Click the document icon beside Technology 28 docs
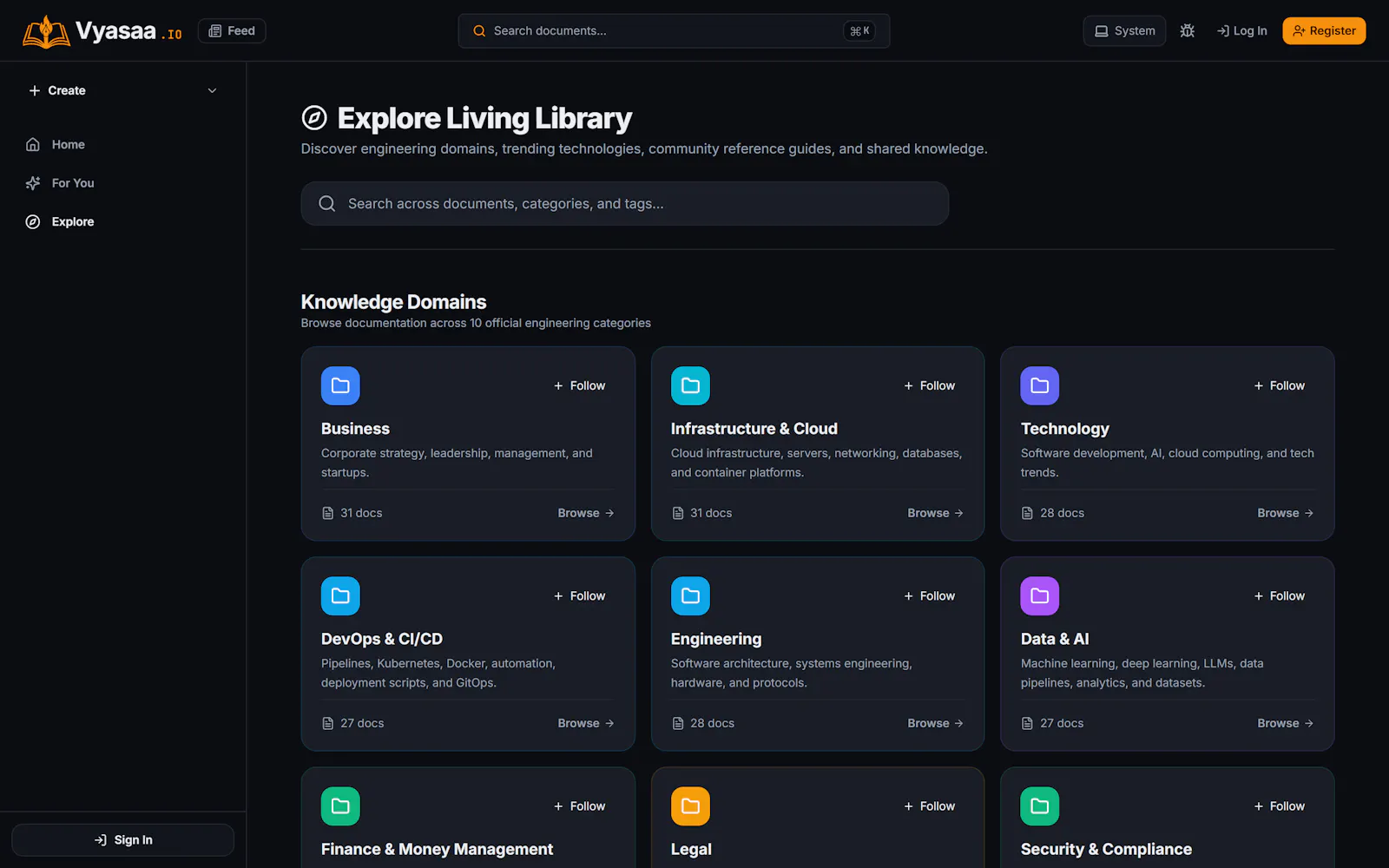 [x=1027, y=513]
